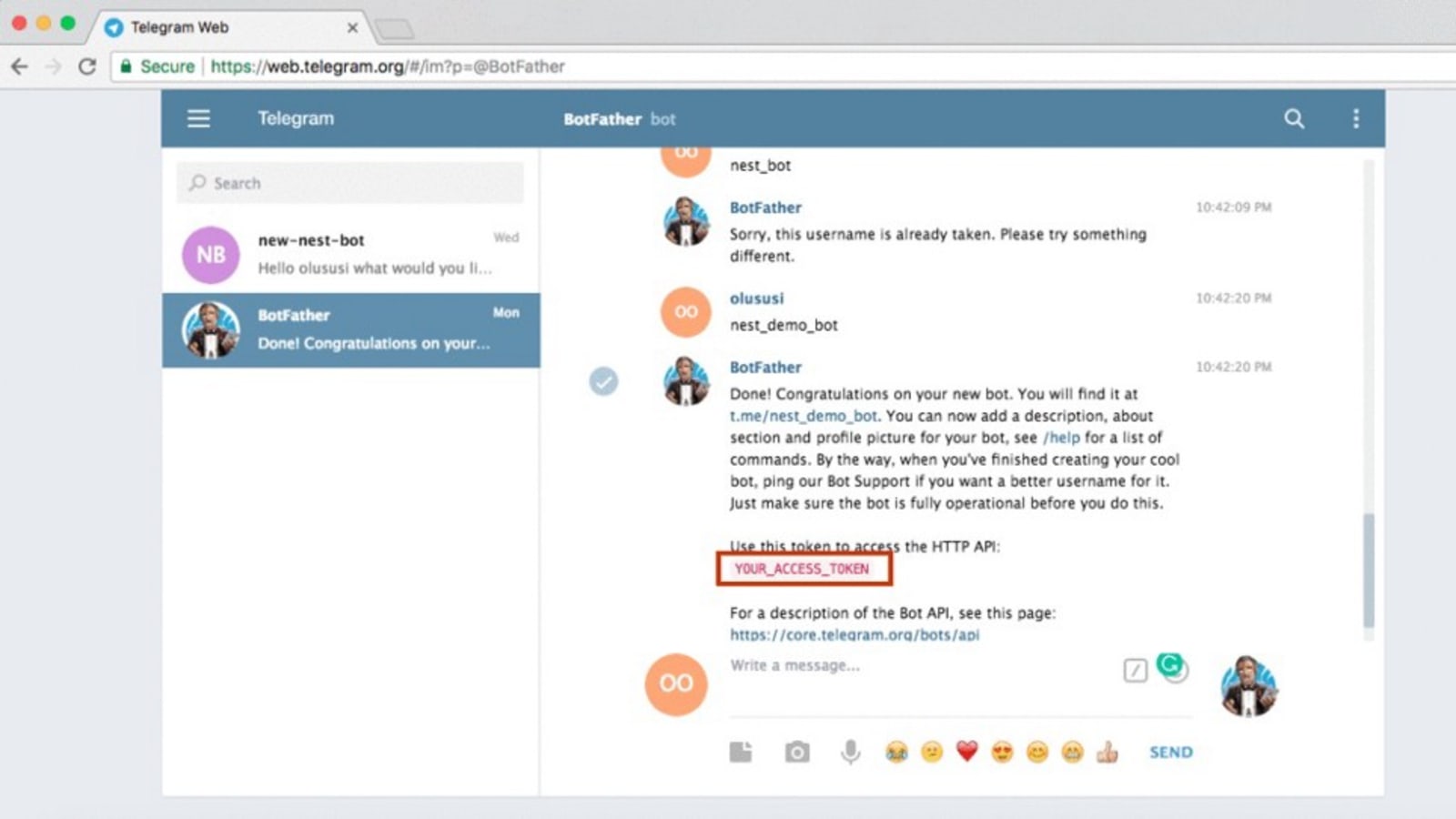Screen dimensions: 1456x819
Task: Click the 10:42:09 PM timestamp
Action: tap(1233, 207)
